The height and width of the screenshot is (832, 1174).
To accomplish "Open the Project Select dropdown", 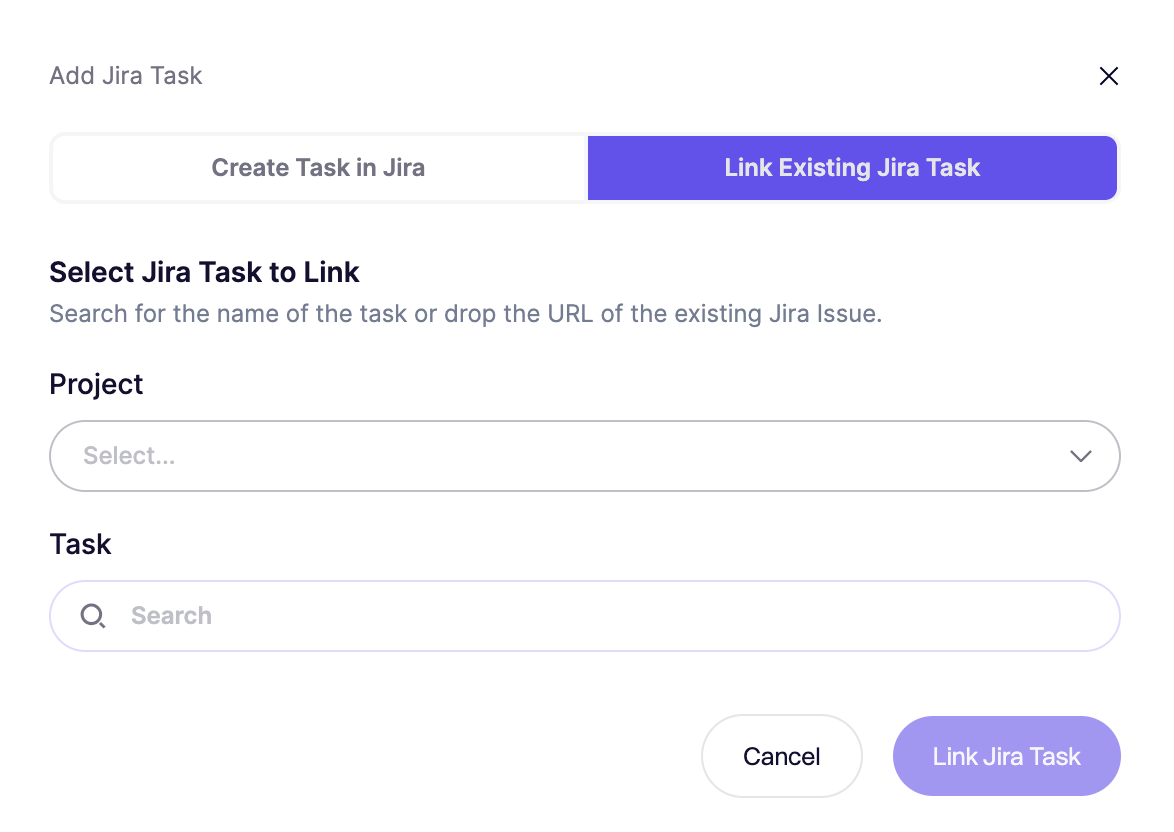I will coord(585,456).
